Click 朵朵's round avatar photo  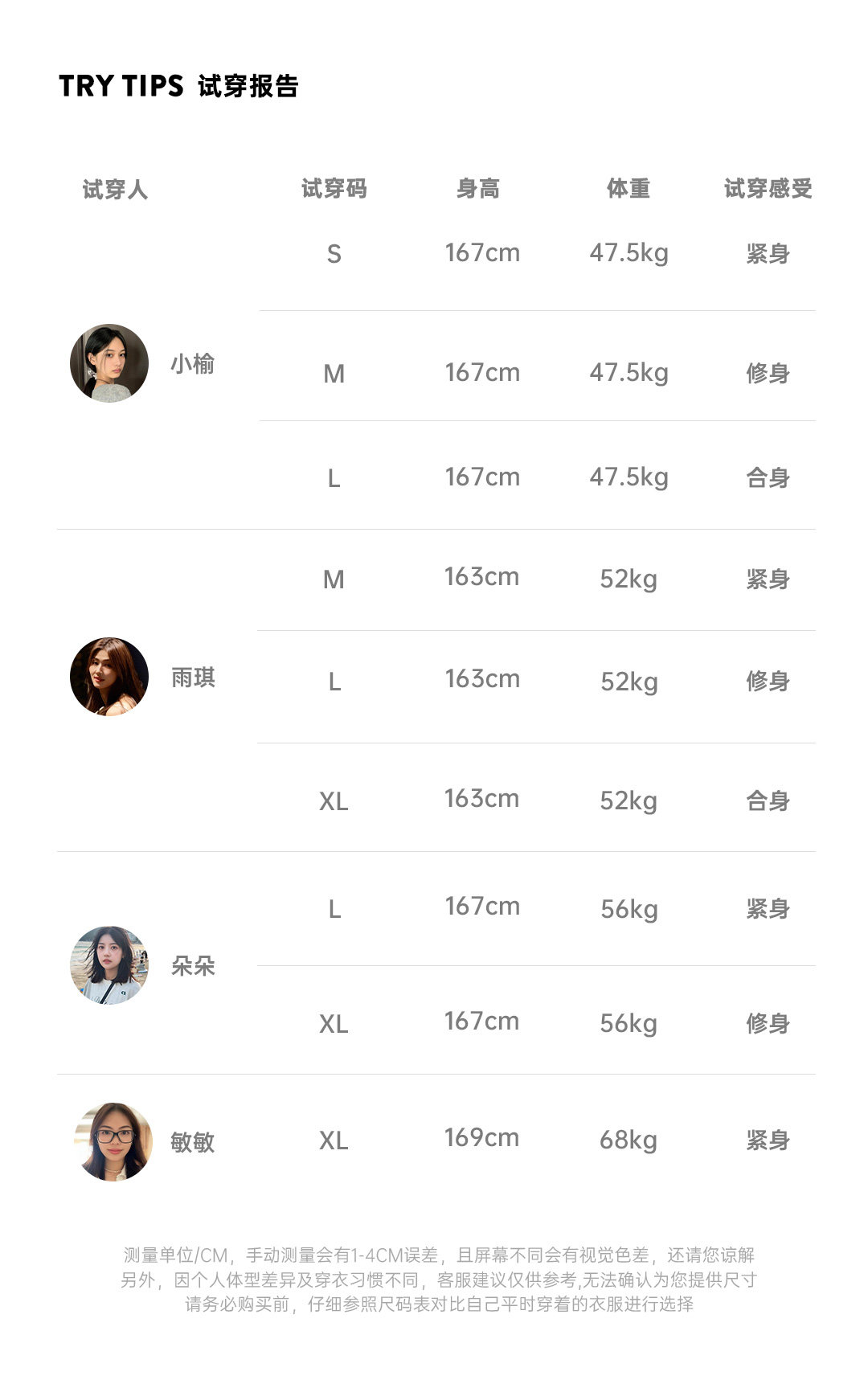(109, 965)
